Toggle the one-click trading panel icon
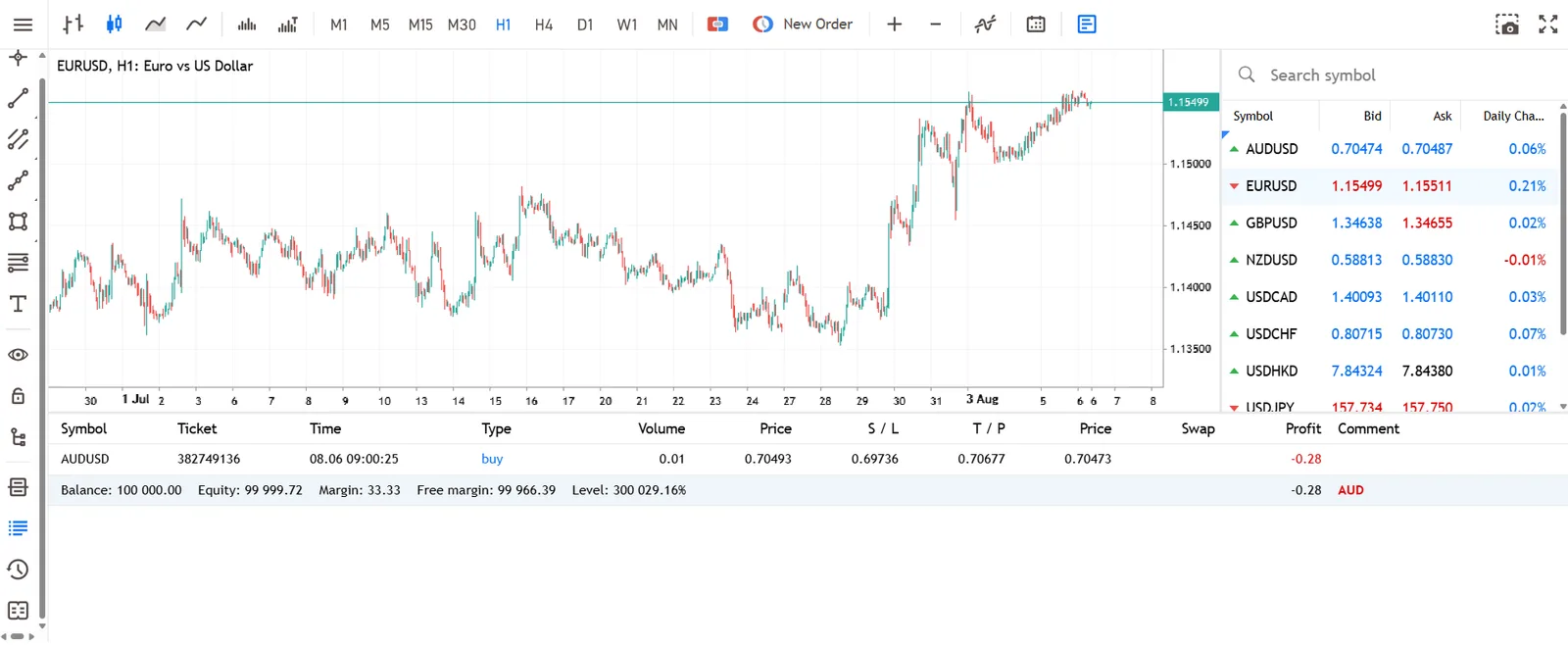Image resolution: width=1568 pixels, height=646 pixels. click(717, 25)
